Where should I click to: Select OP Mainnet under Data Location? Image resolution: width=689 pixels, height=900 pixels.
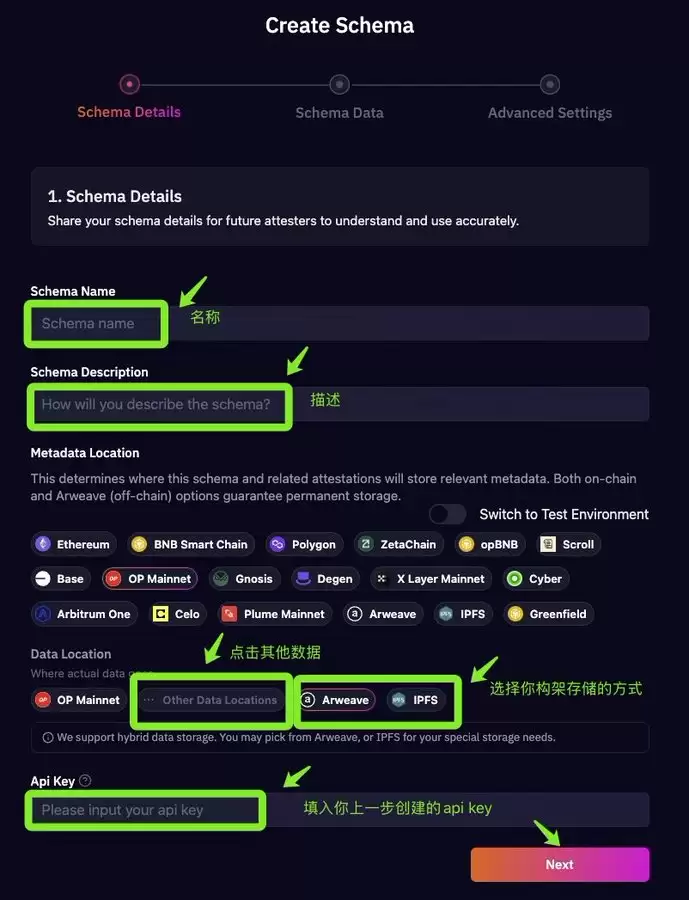coord(78,700)
